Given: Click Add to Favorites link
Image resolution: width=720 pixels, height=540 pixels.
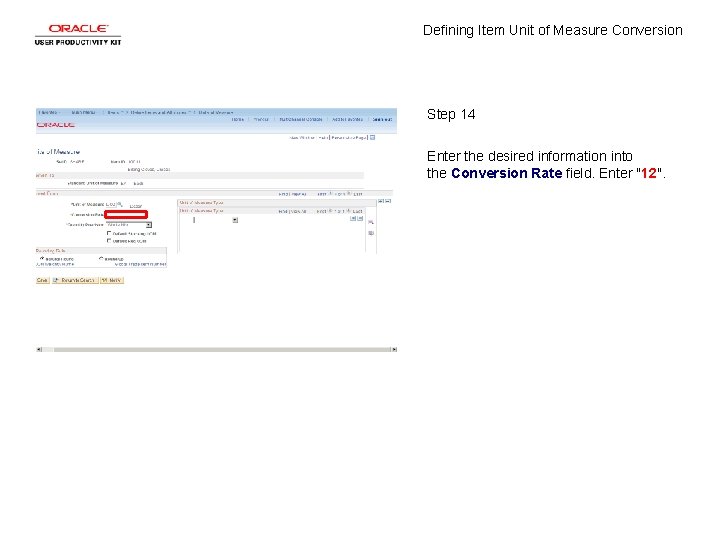Looking at the screenshot, I should tap(347, 119).
